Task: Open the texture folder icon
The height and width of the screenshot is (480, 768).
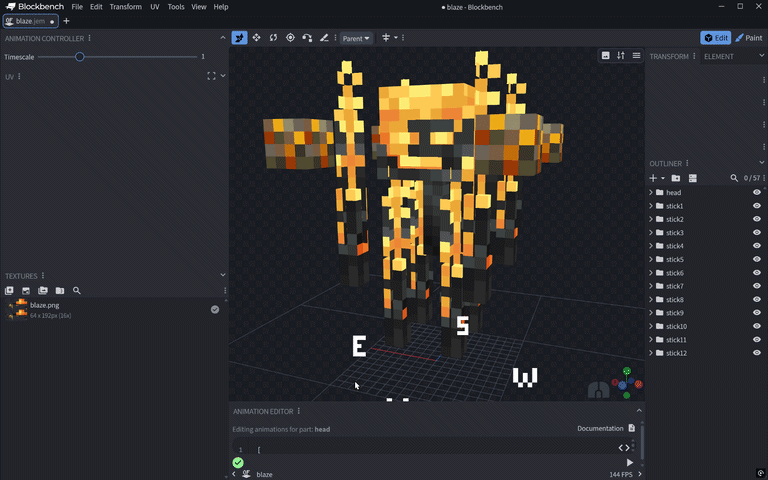Action: point(60,290)
